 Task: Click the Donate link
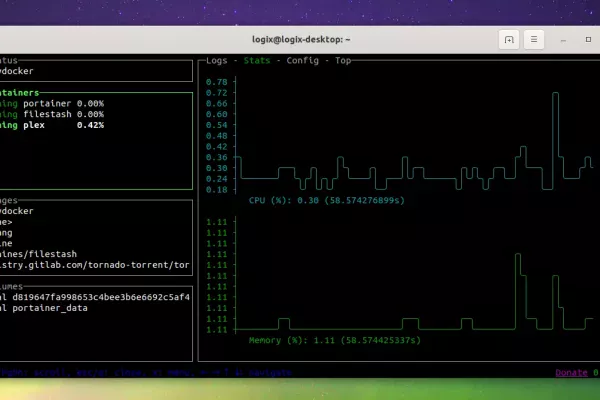571,372
